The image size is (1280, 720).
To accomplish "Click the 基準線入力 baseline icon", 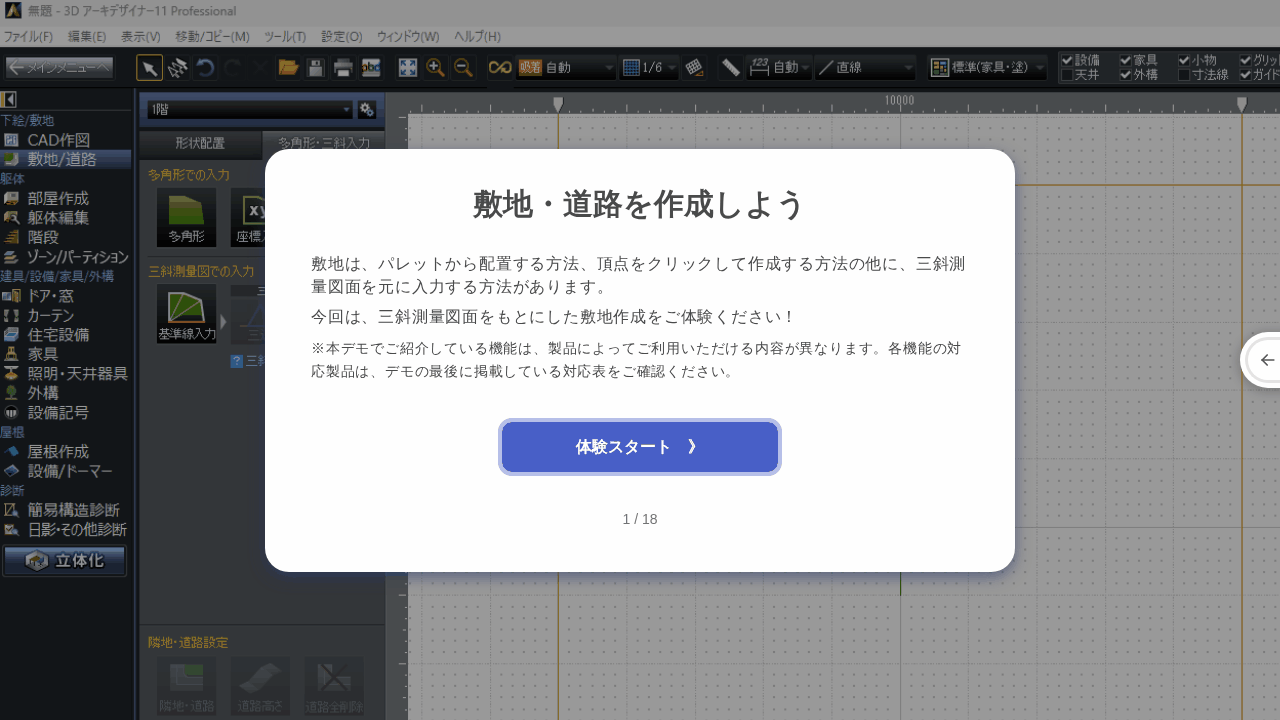I will [x=186, y=314].
